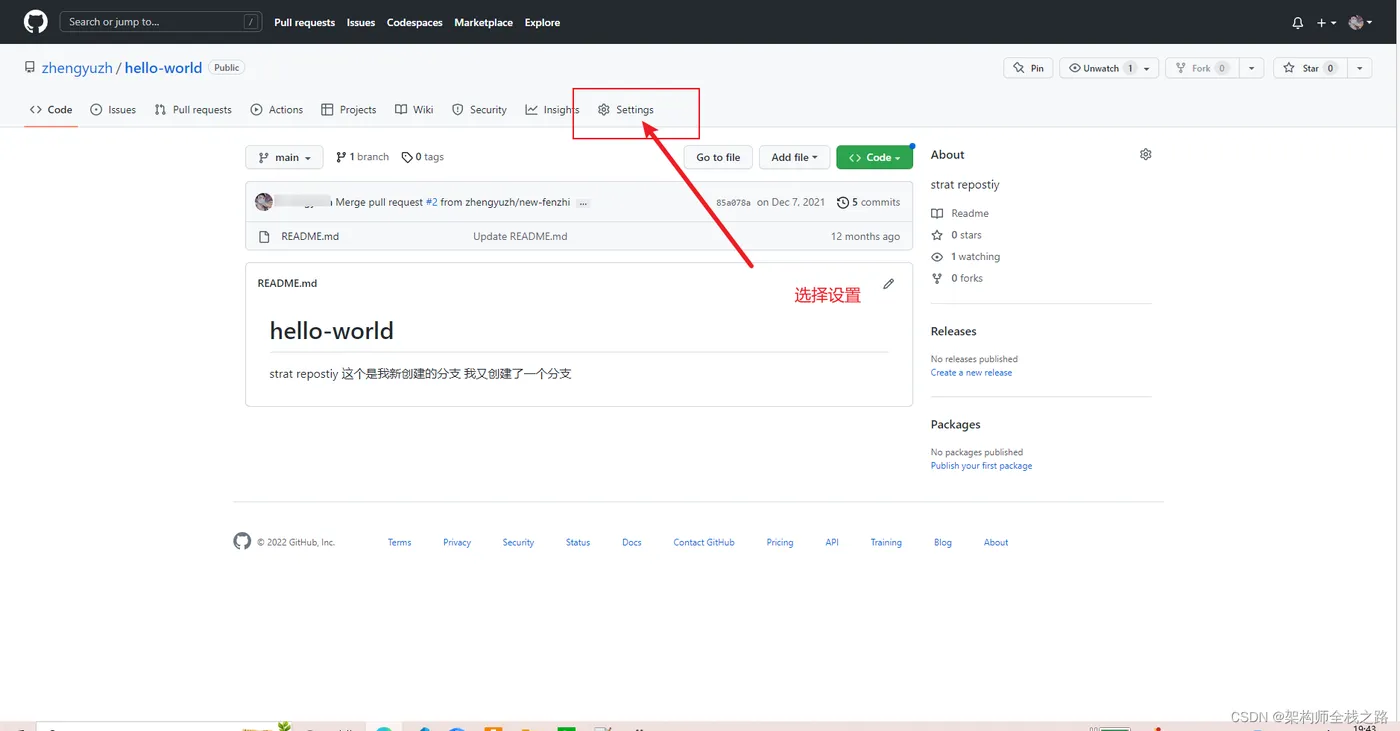Expand commit message ellipsis button
Image resolution: width=1400 pixels, height=731 pixels.
583,203
